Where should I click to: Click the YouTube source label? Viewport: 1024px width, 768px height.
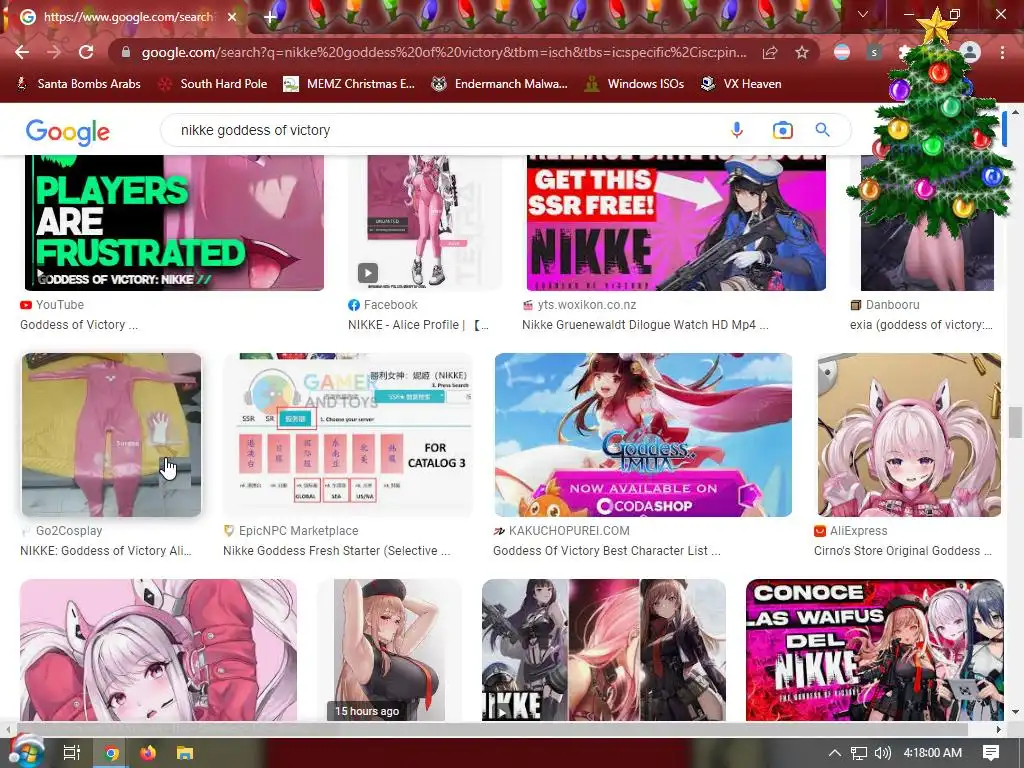pyautogui.click(x=59, y=304)
